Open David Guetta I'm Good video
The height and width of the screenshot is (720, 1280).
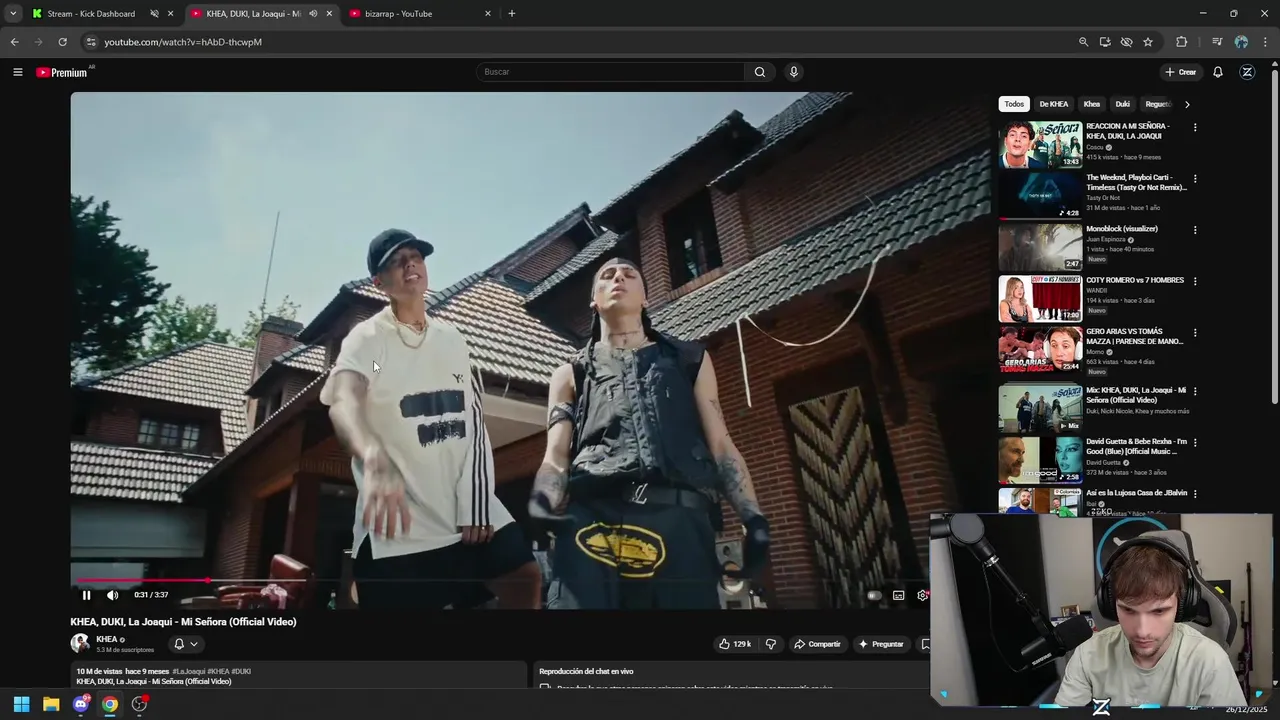coord(1040,459)
